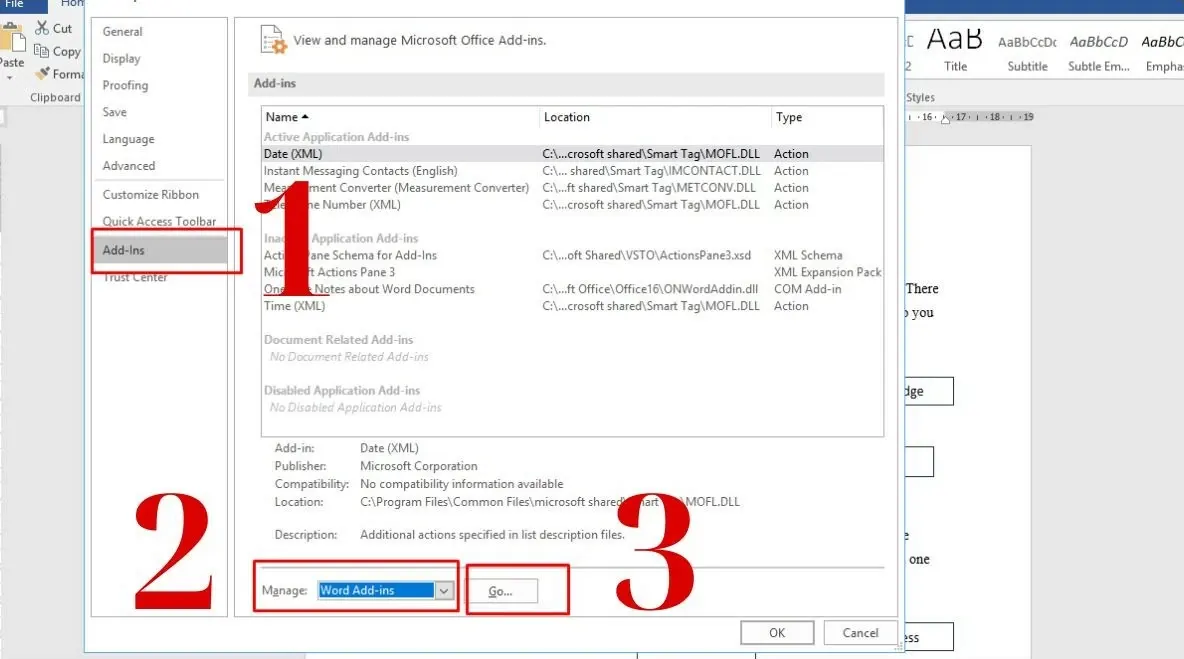1184x659 pixels.
Task: Click the Go... button
Action: pos(501,591)
